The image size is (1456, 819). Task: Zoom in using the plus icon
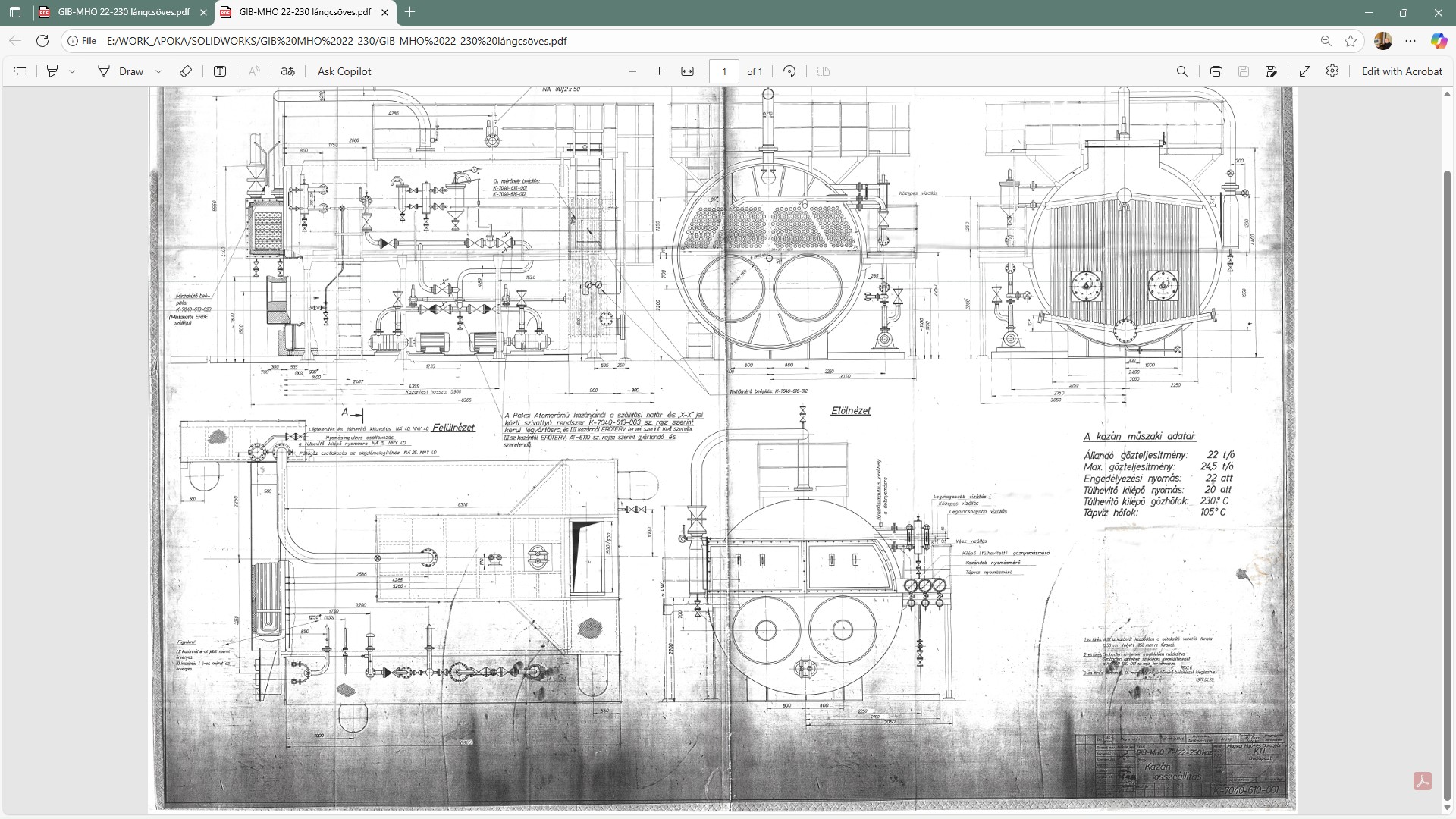pos(659,71)
